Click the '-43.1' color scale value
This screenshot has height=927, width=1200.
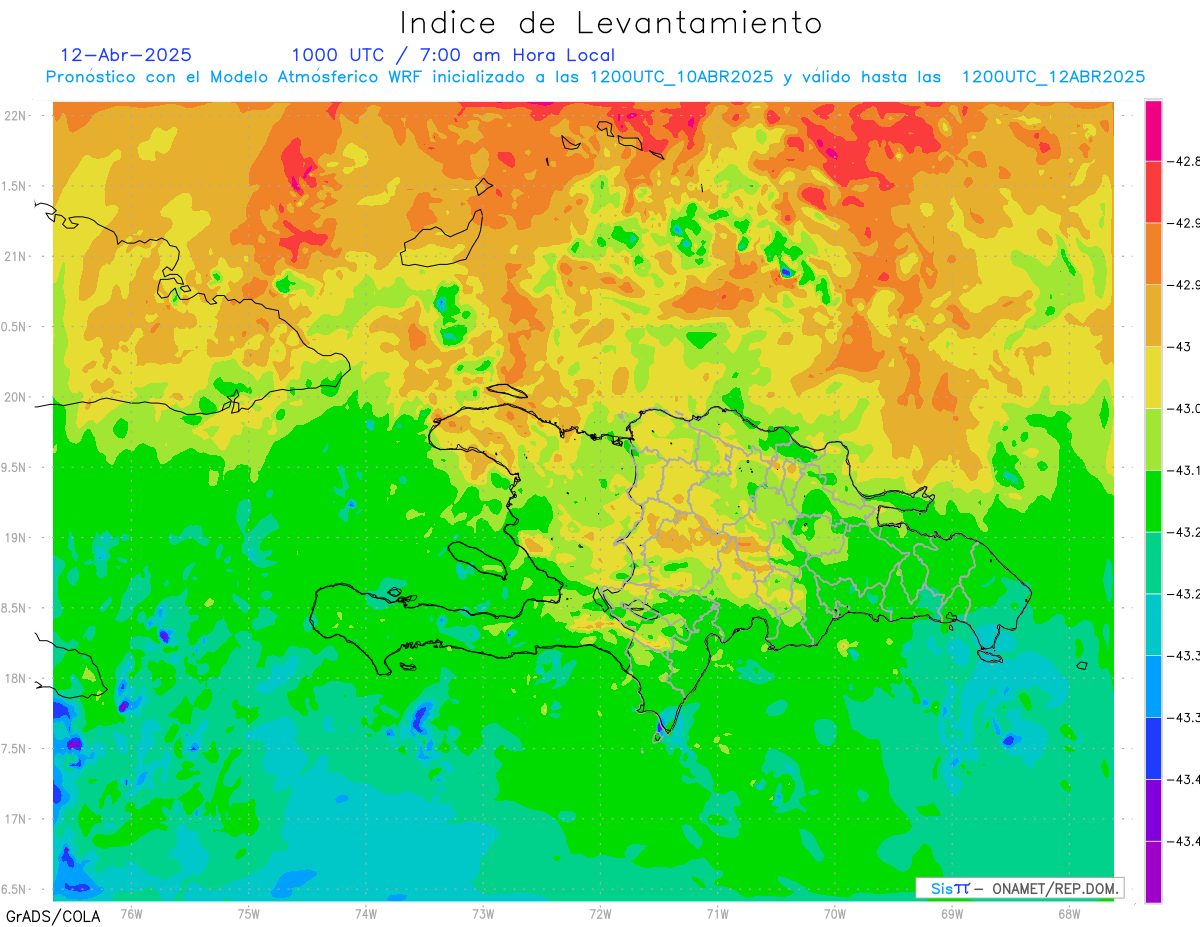pyautogui.click(x=1184, y=470)
